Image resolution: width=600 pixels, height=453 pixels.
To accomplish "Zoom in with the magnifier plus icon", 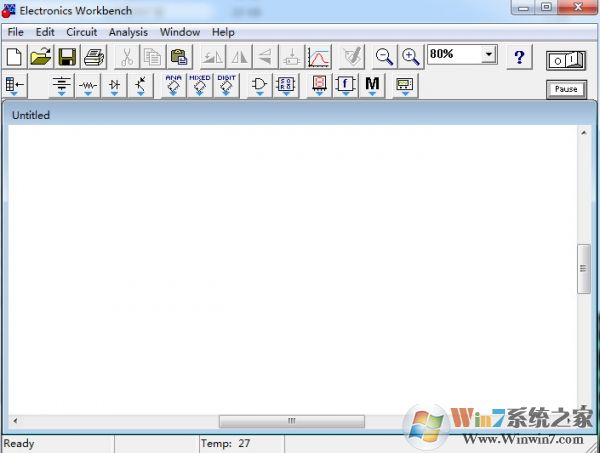I will click(410, 58).
